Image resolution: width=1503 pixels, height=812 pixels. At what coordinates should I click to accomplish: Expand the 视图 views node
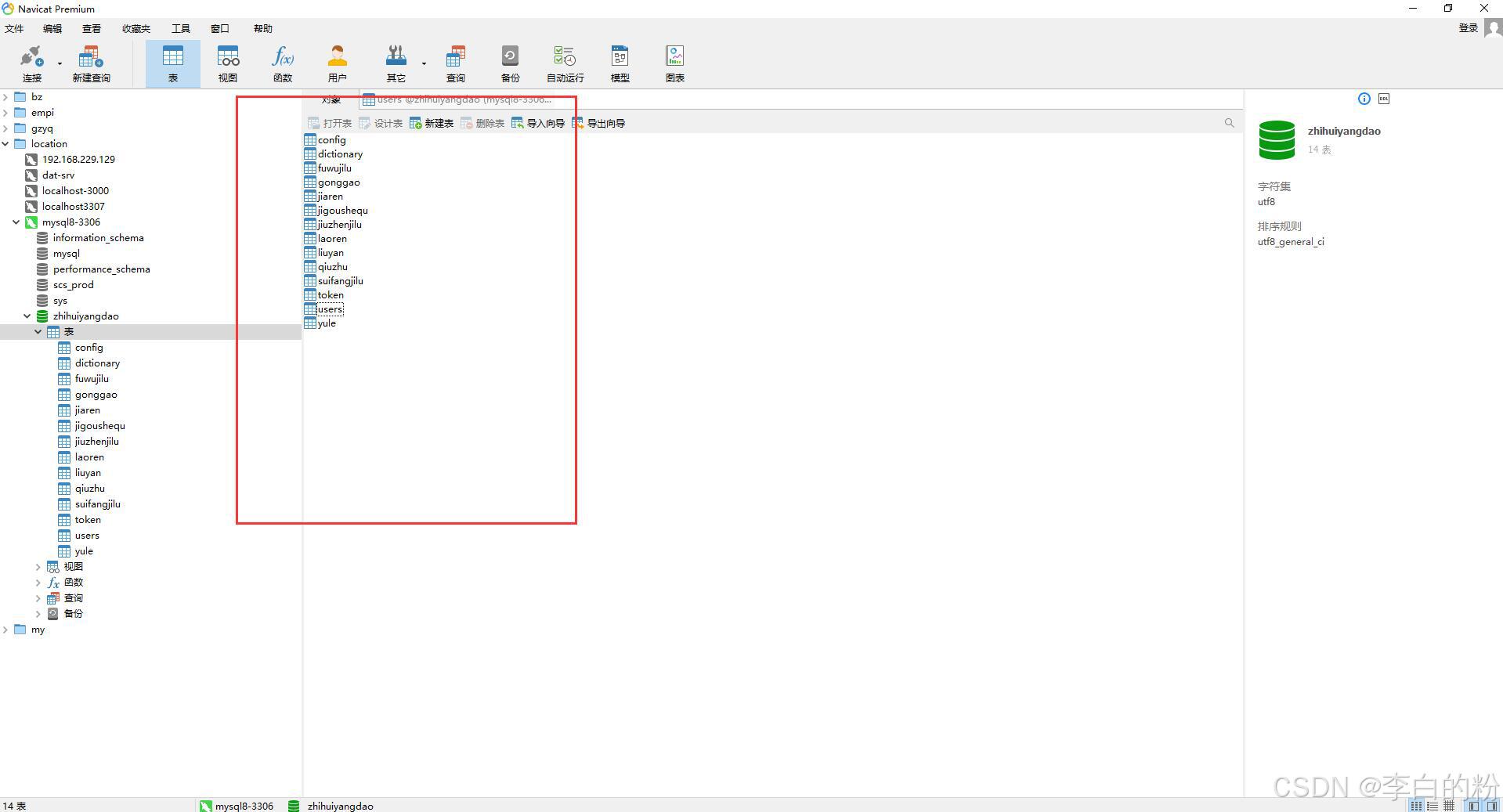pyautogui.click(x=38, y=567)
